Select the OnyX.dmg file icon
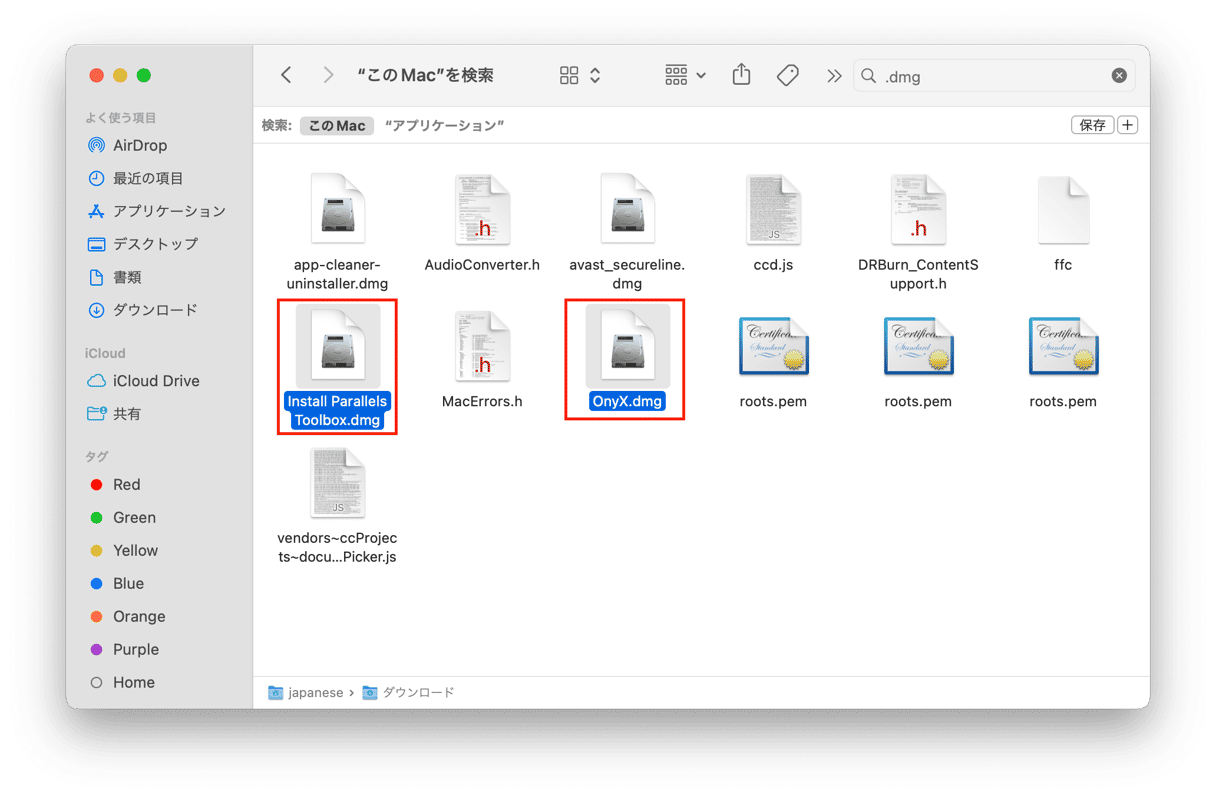Screen dimensions: 1216x796 (626, 345)
